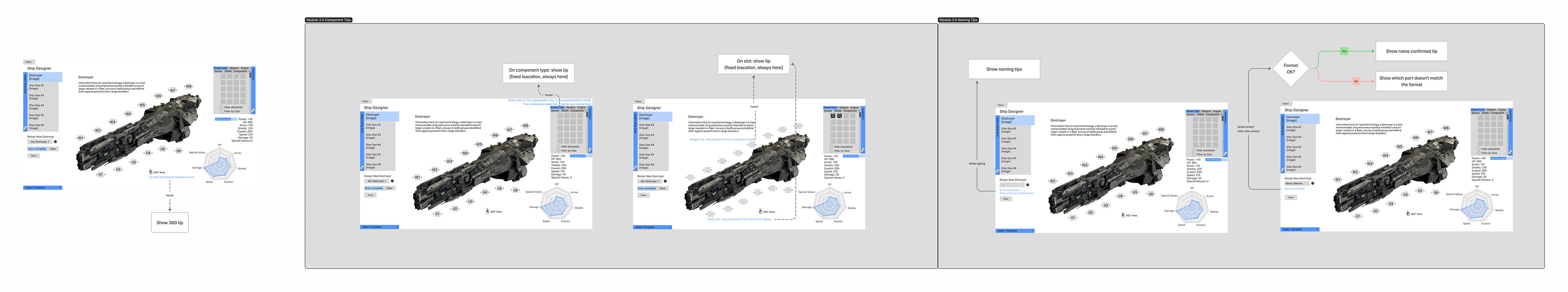Screen dimensions: 1568x292
Task: Click Back button in slot tip mockup
Action: [639, 102]
